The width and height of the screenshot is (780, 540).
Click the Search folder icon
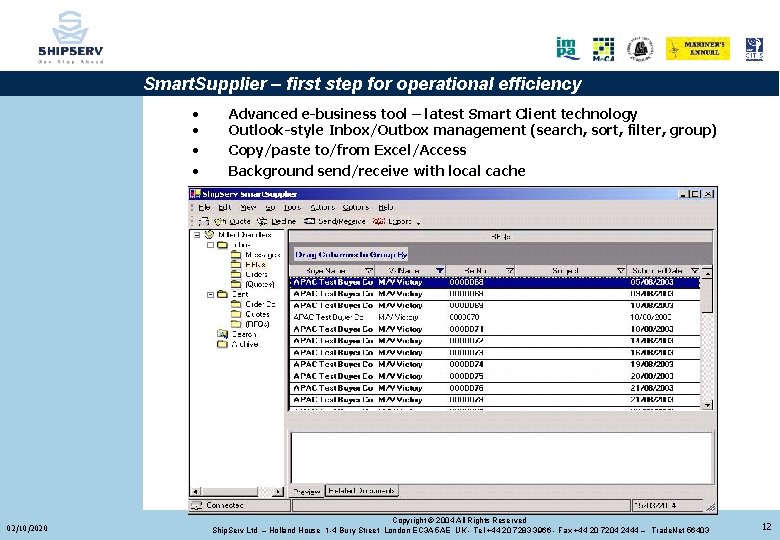tap(222, 334)
